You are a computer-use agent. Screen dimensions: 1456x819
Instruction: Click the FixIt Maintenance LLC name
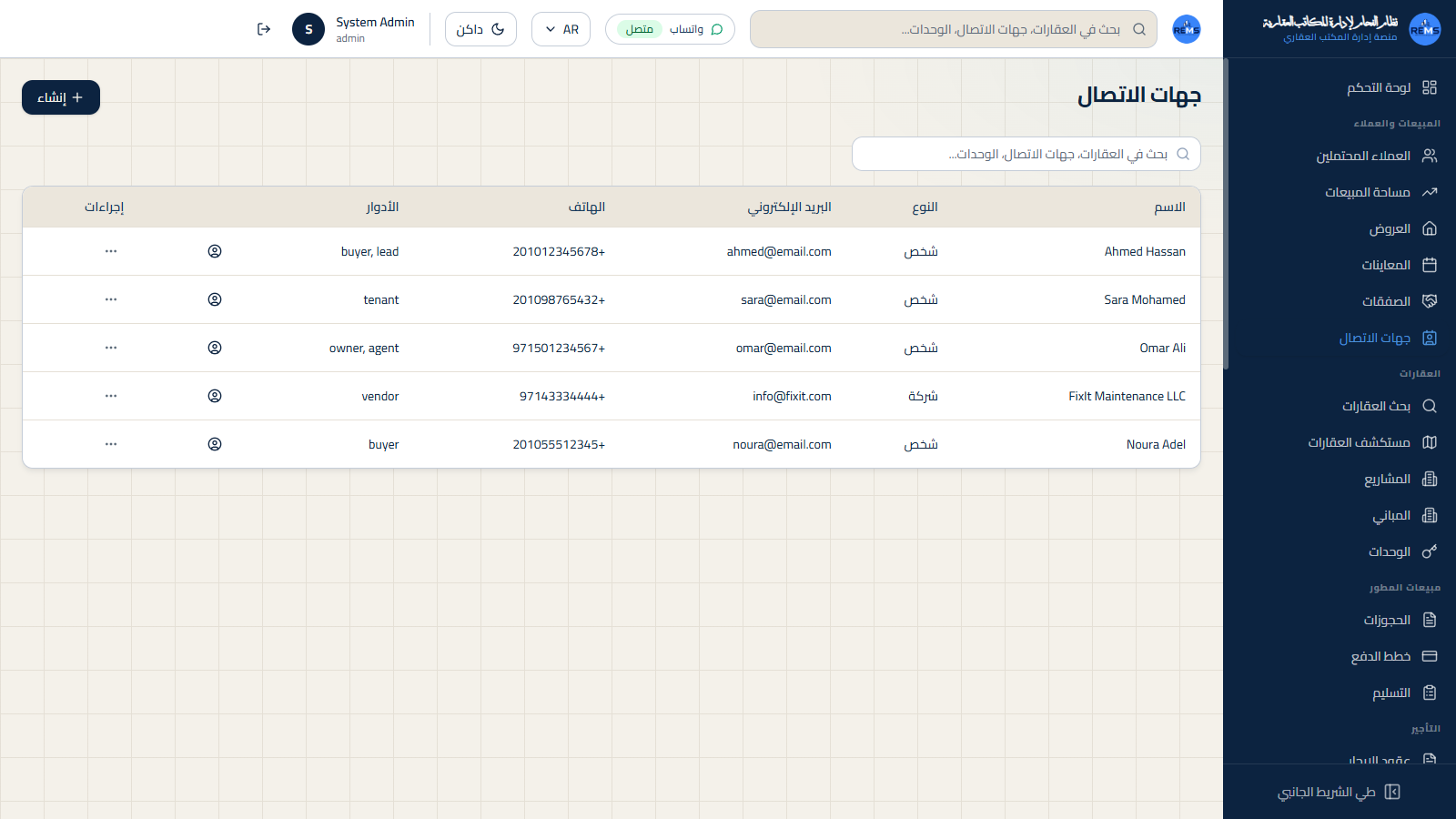click(x=1127, y=396)
